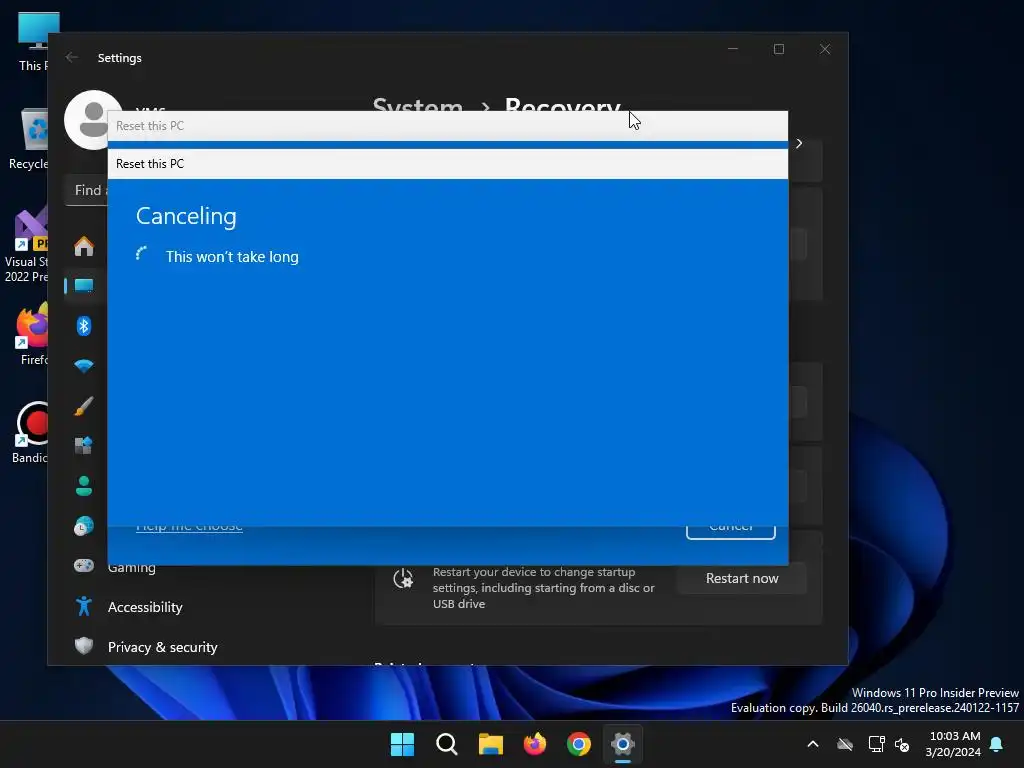Maximize the Settings window

(778, 49)
